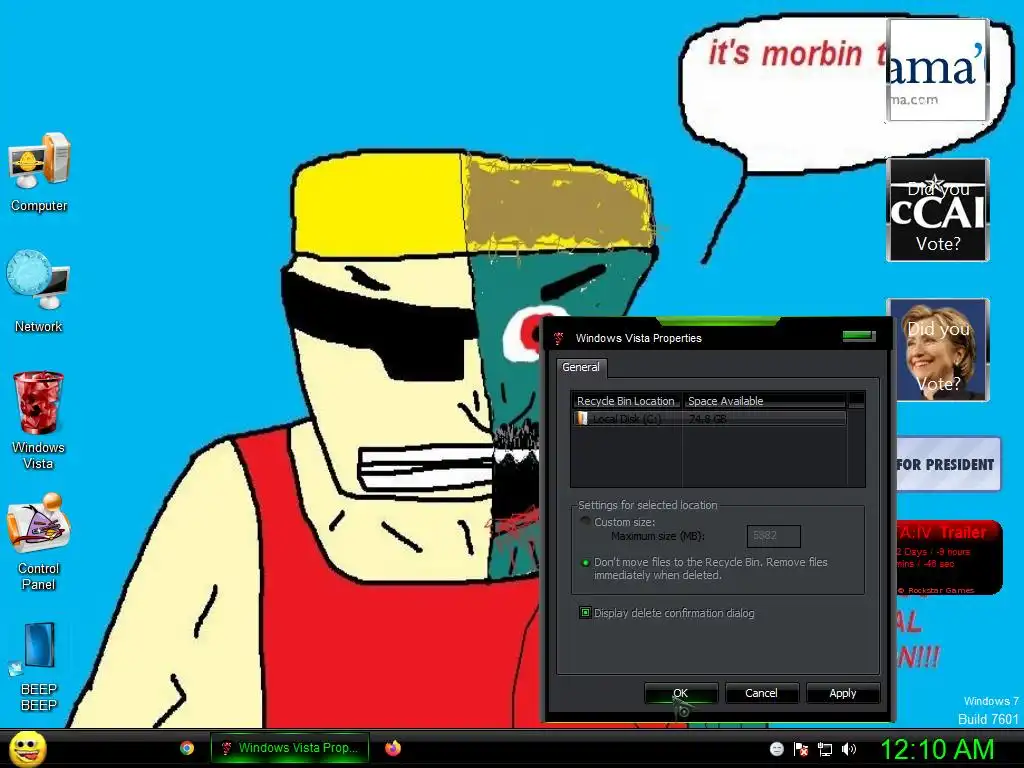Switch to the General tab
1024x768 pixels.
[581, 367]
